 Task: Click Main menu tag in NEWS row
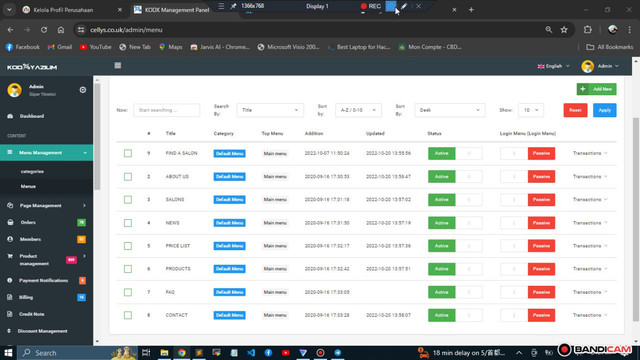(x=275, y=223)
